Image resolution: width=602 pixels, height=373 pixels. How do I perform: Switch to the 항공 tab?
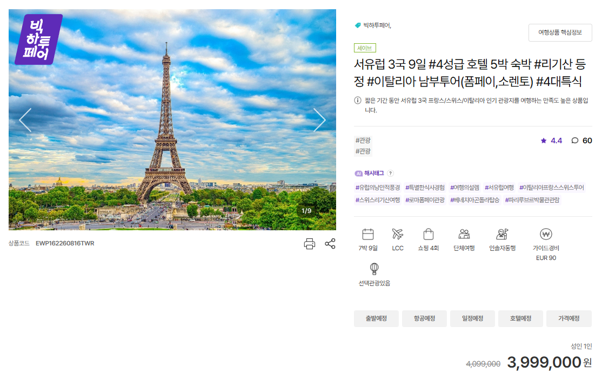424,319
